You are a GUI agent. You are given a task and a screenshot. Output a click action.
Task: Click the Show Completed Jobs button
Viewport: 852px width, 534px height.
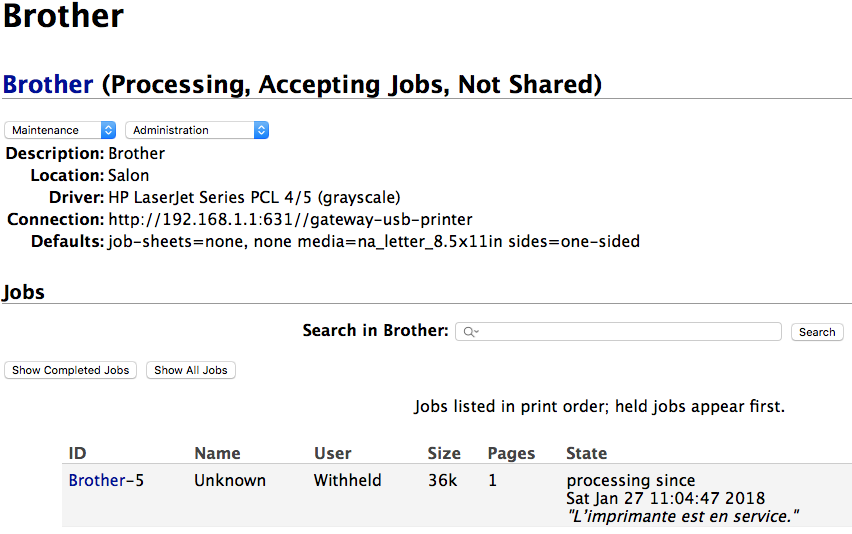pyautogui.click(x=71, y=370)
